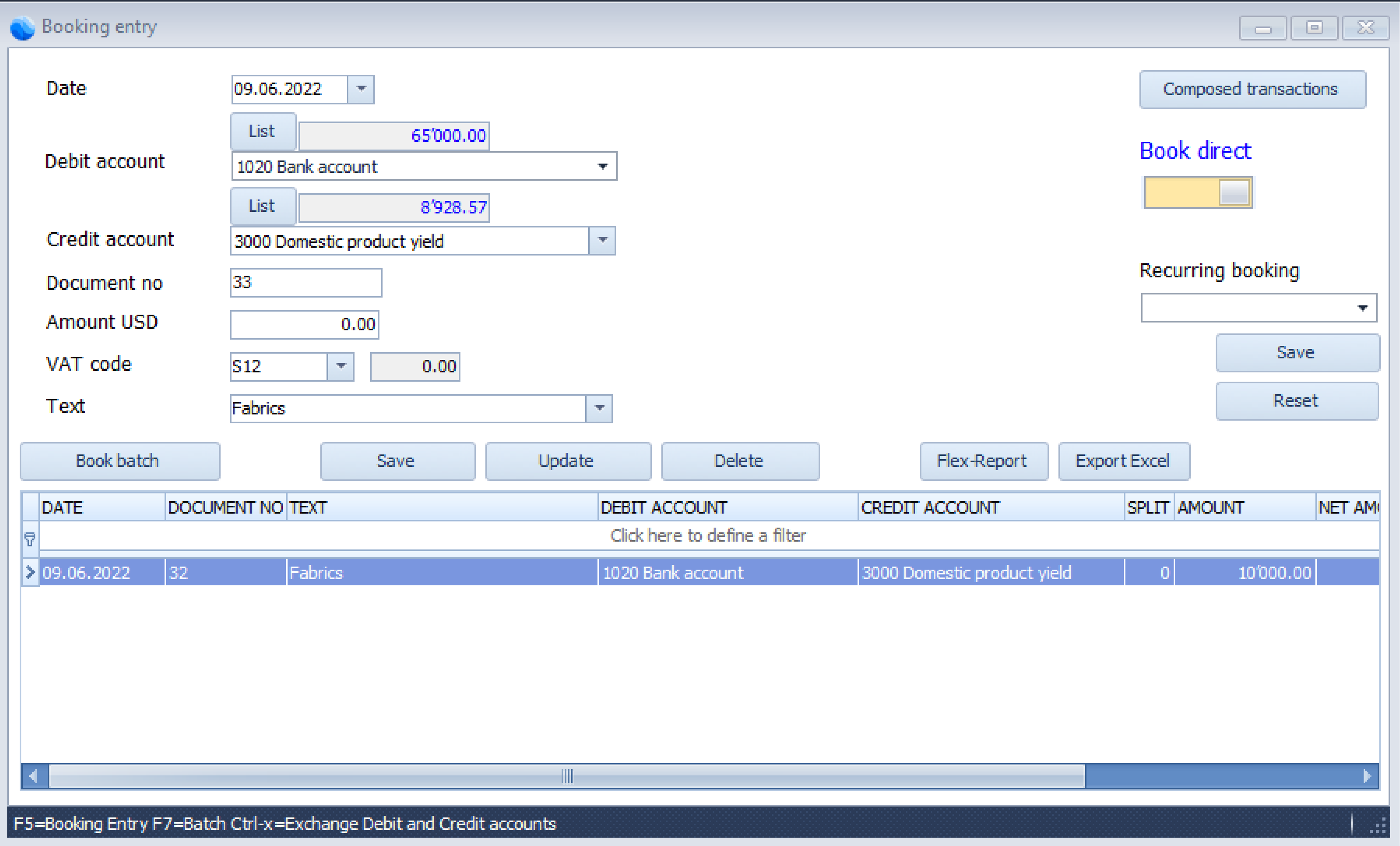Open the Date dropdown
The image size is (1400, 846).
[x=362, y=89]
